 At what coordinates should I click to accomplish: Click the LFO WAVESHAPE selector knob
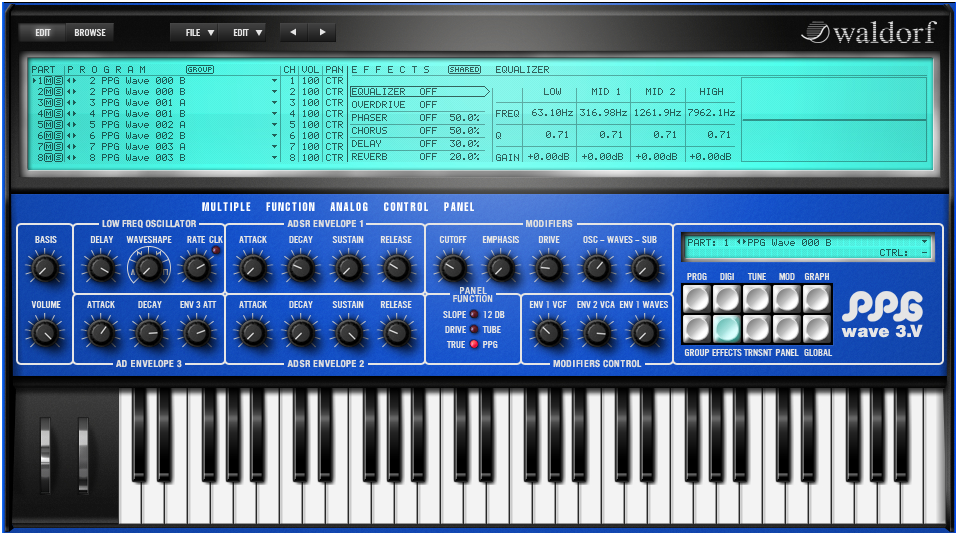(148, 268)
